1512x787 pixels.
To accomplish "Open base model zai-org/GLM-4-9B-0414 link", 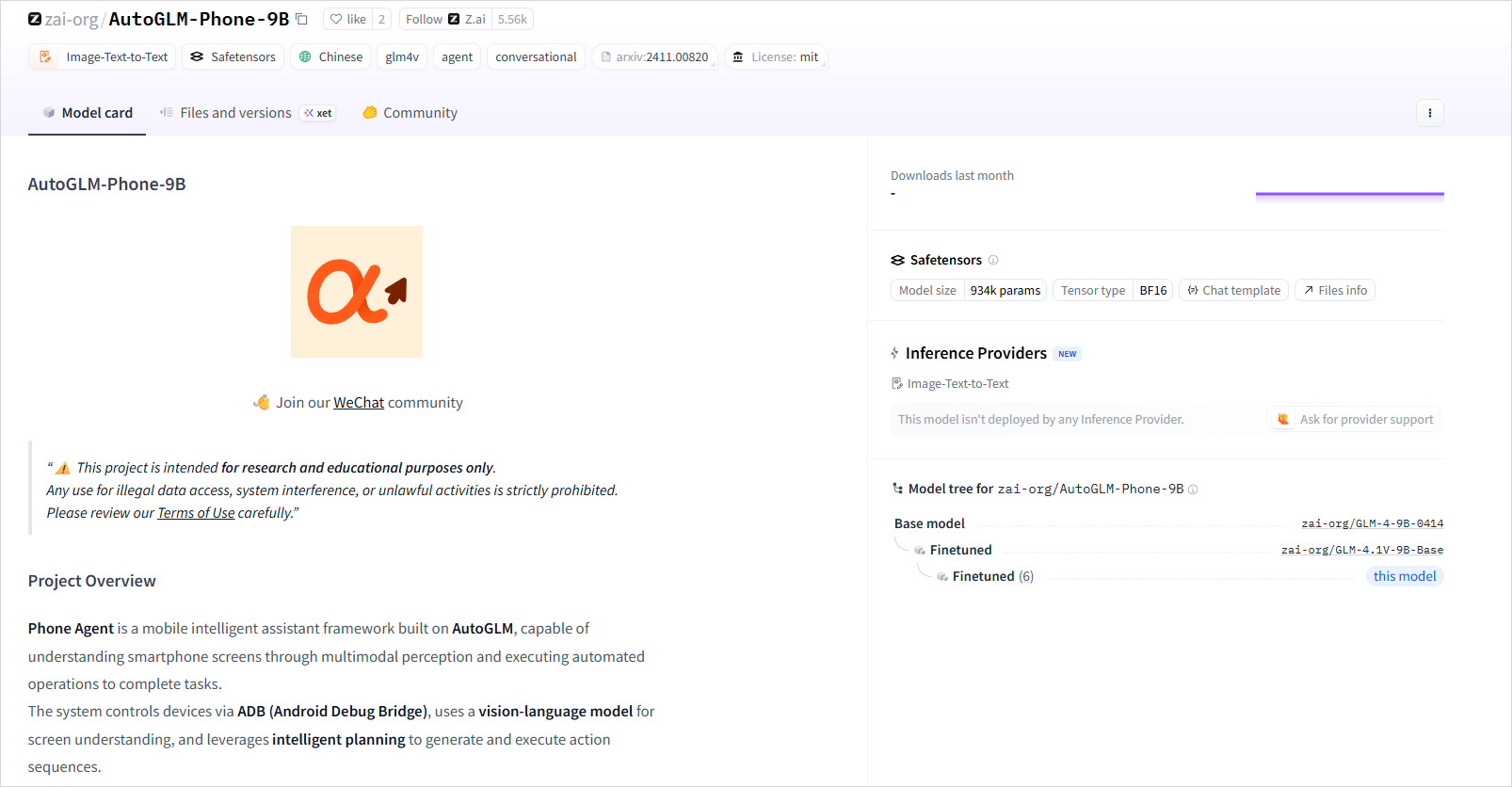I will click(1372, 523).
